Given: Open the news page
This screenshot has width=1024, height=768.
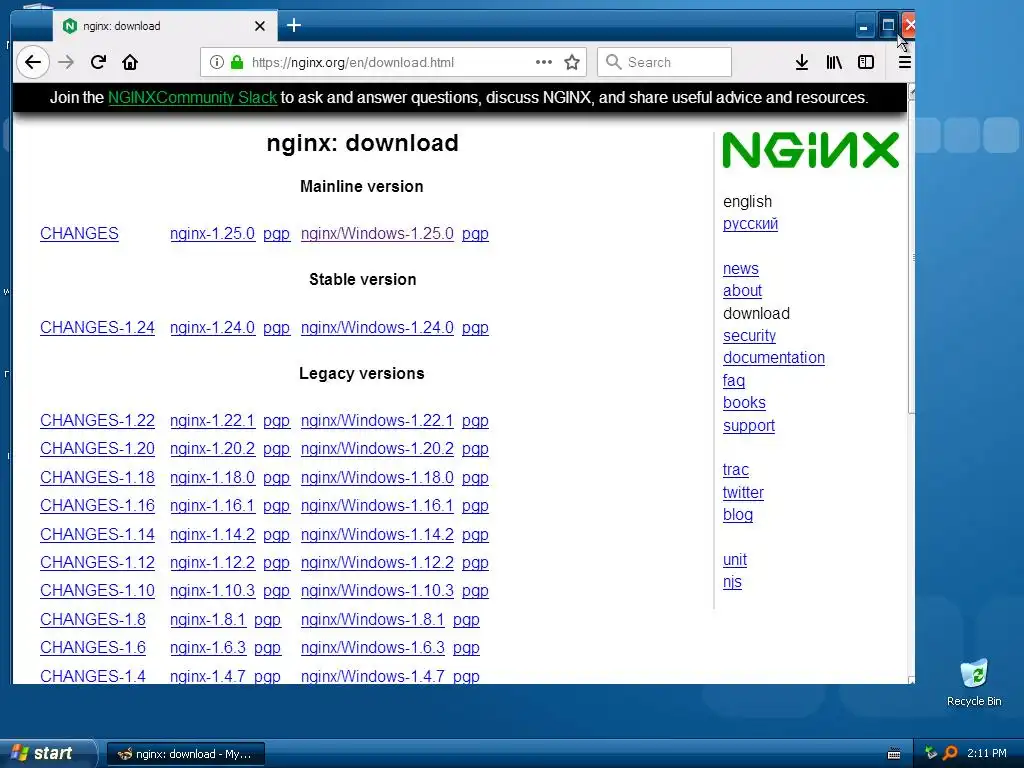Looking at the screenshot, I should [741, 268].
